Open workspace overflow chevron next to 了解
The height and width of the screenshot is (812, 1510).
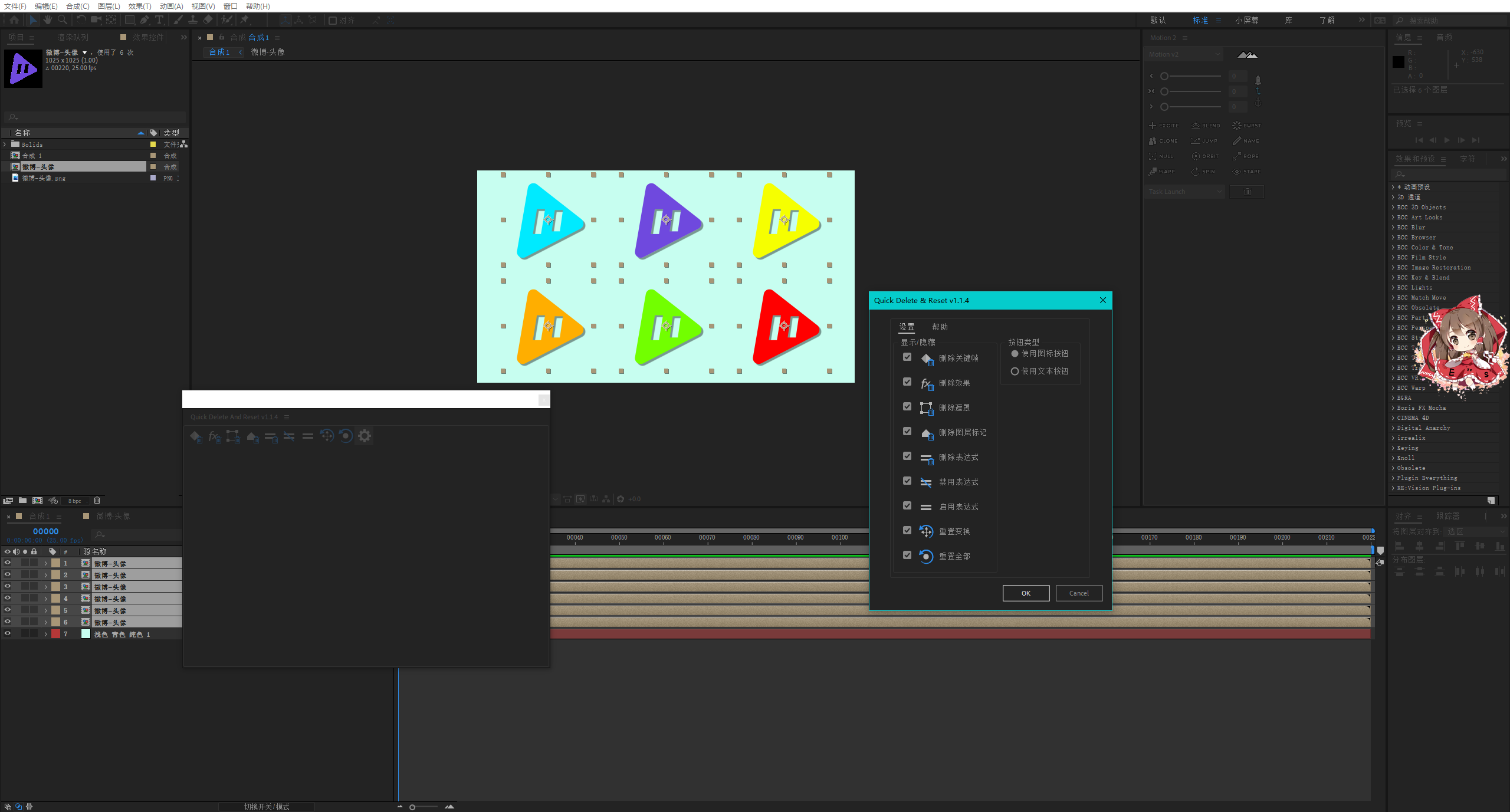coord(1362,20)
